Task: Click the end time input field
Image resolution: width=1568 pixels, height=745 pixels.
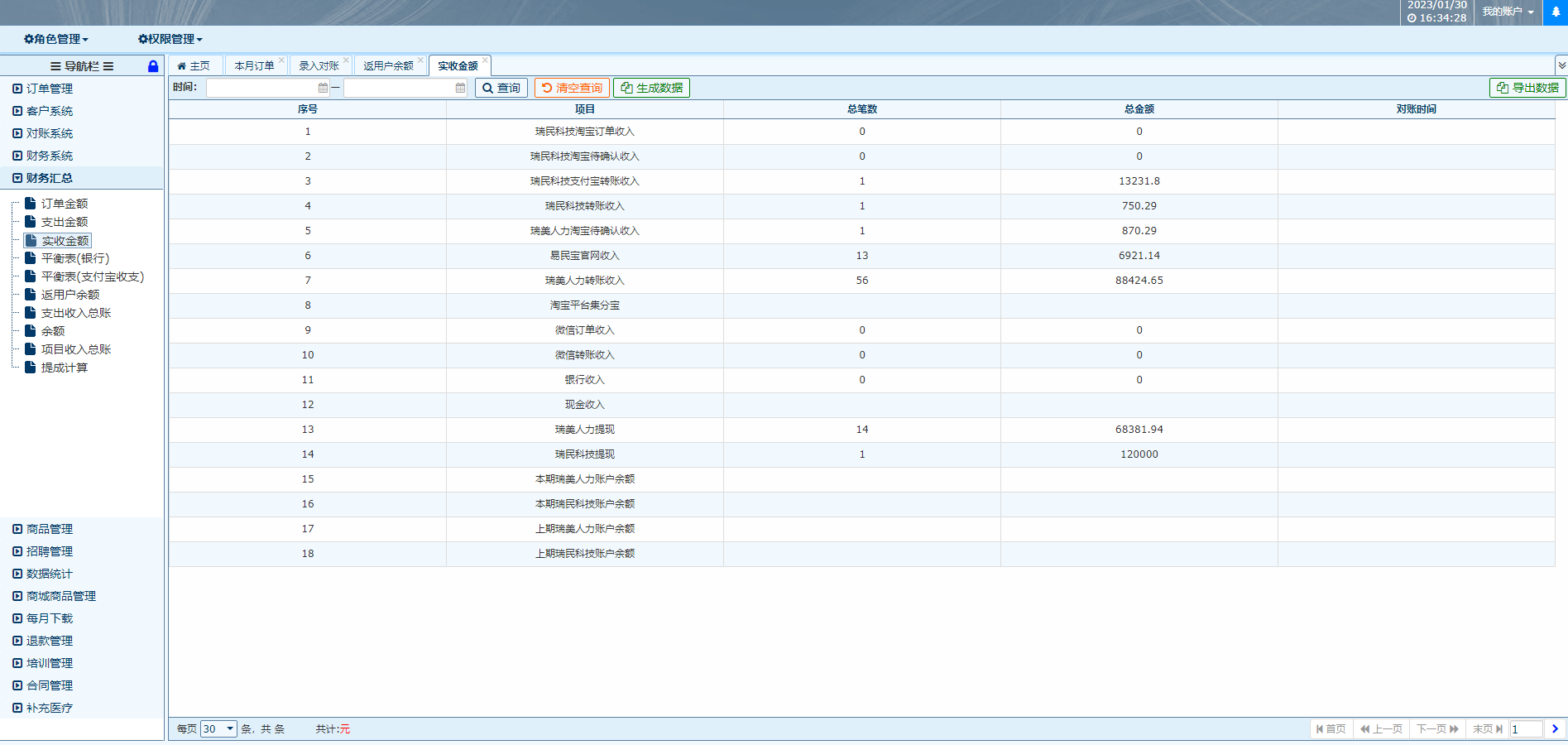Action: 405,88
